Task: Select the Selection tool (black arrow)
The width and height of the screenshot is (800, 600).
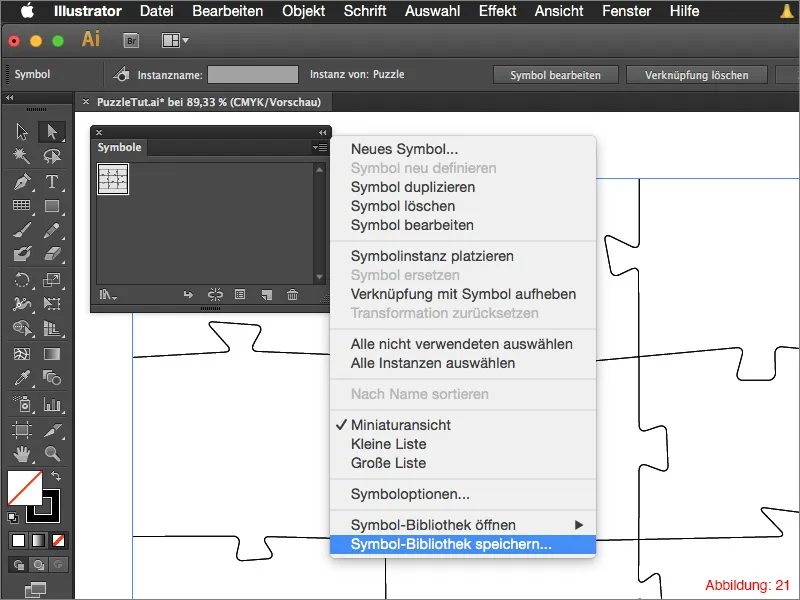Action: click(22, 132)
